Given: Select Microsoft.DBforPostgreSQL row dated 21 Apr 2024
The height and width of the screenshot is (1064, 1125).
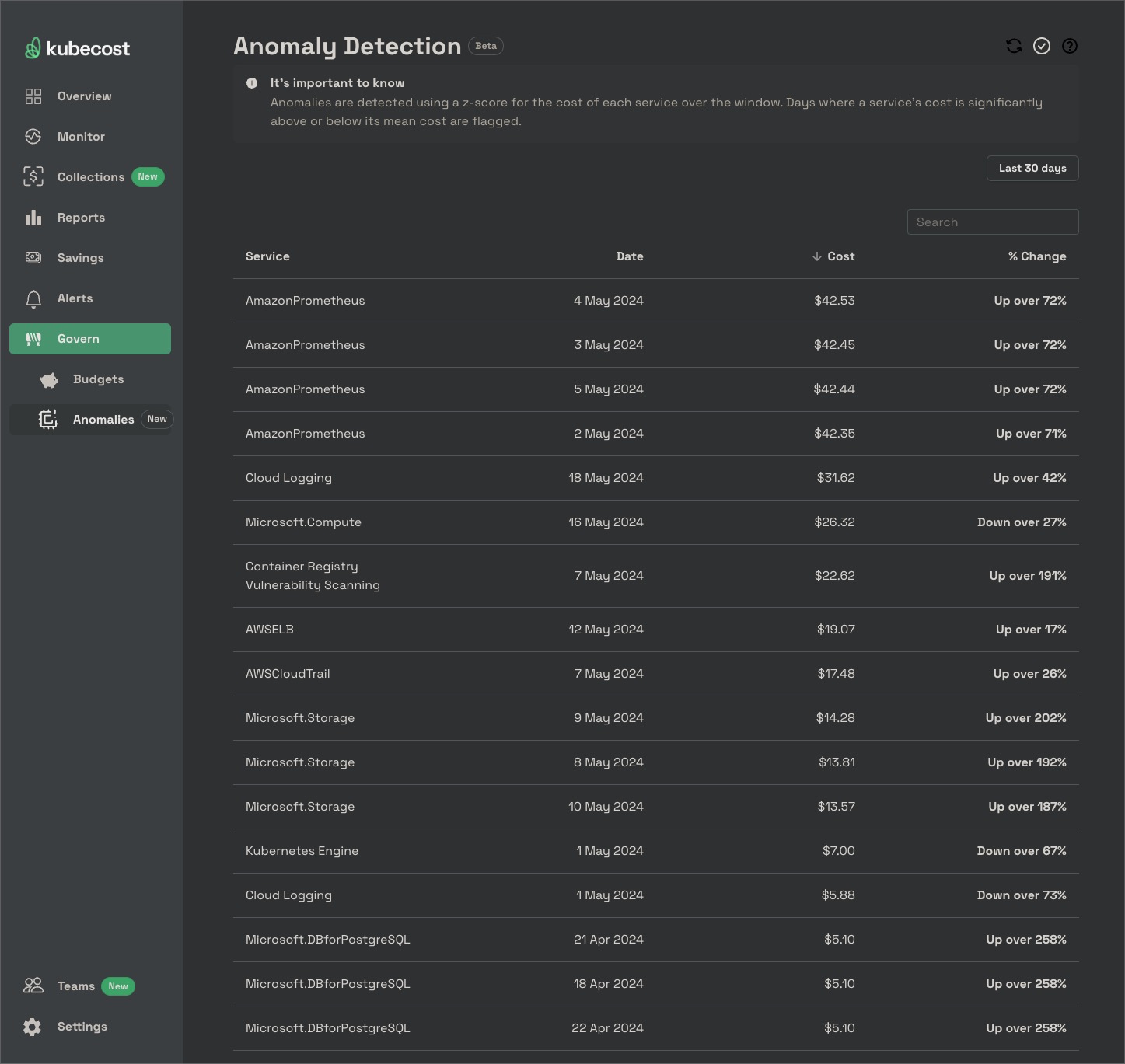Looking at the screenshot, I should pos(656,940).
